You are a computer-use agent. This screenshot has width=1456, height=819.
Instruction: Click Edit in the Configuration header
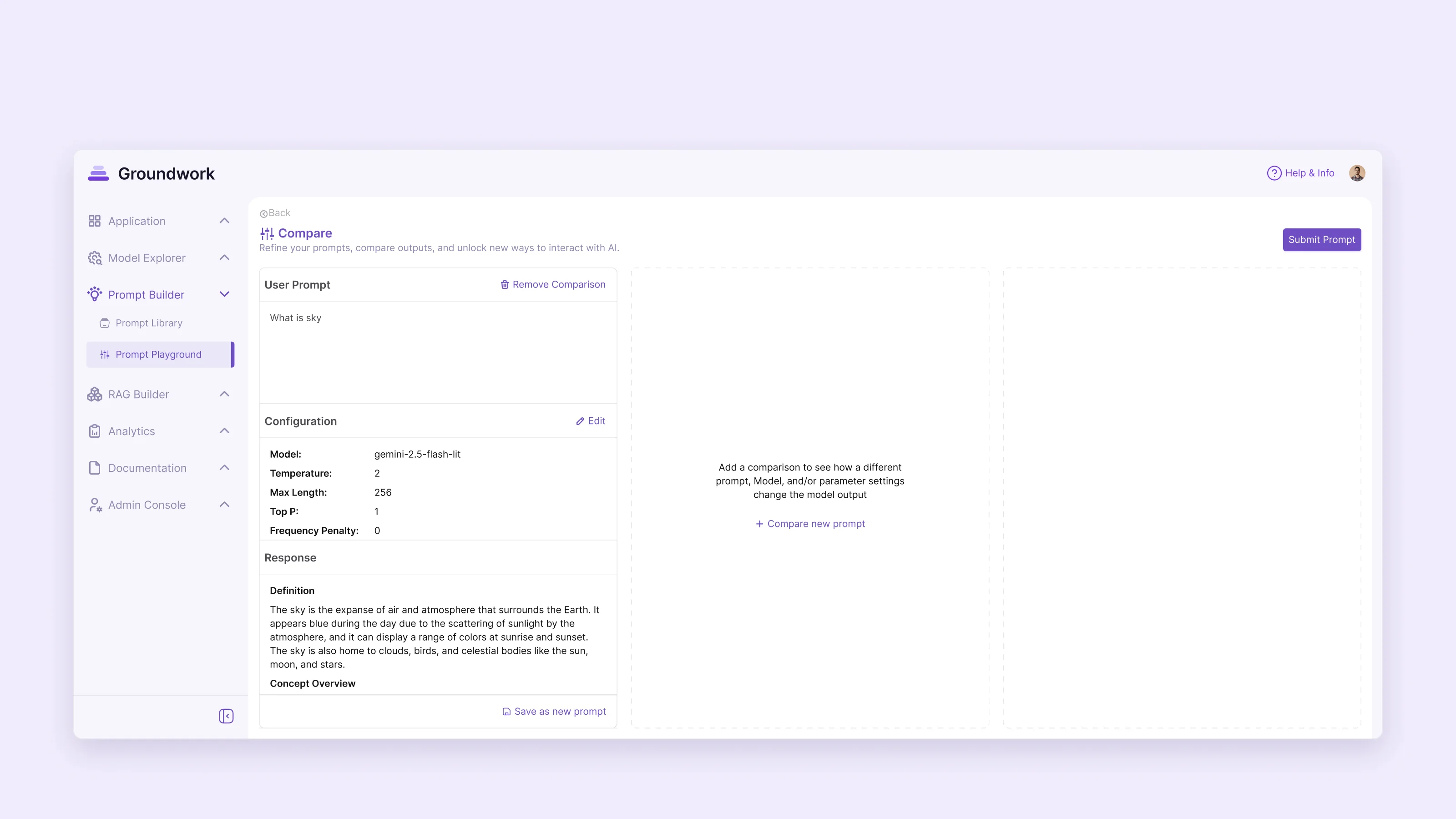pyautogui.click(x=591, y=421)
